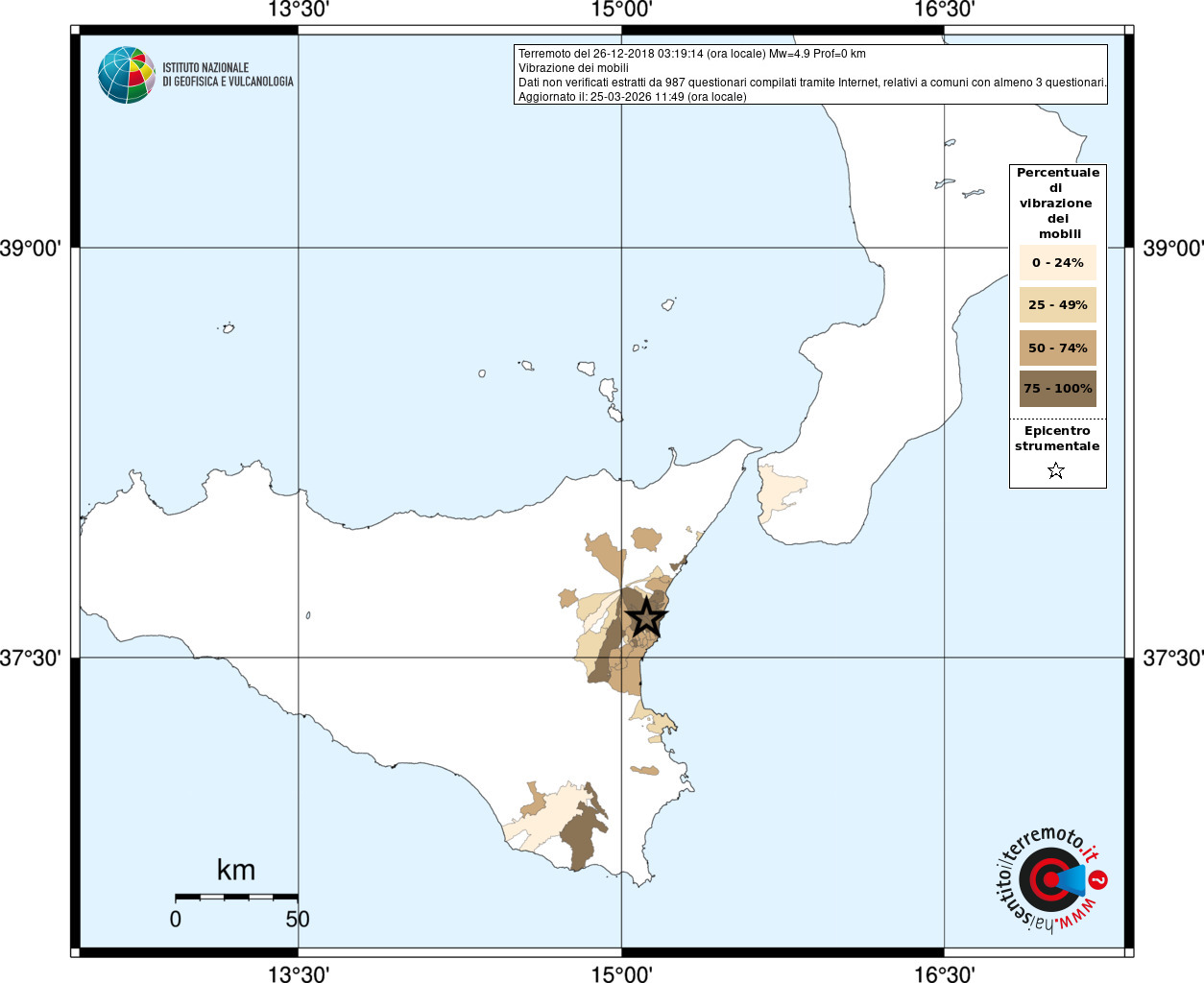Click the top 16°30' longitude label

[x=944, y=10]
